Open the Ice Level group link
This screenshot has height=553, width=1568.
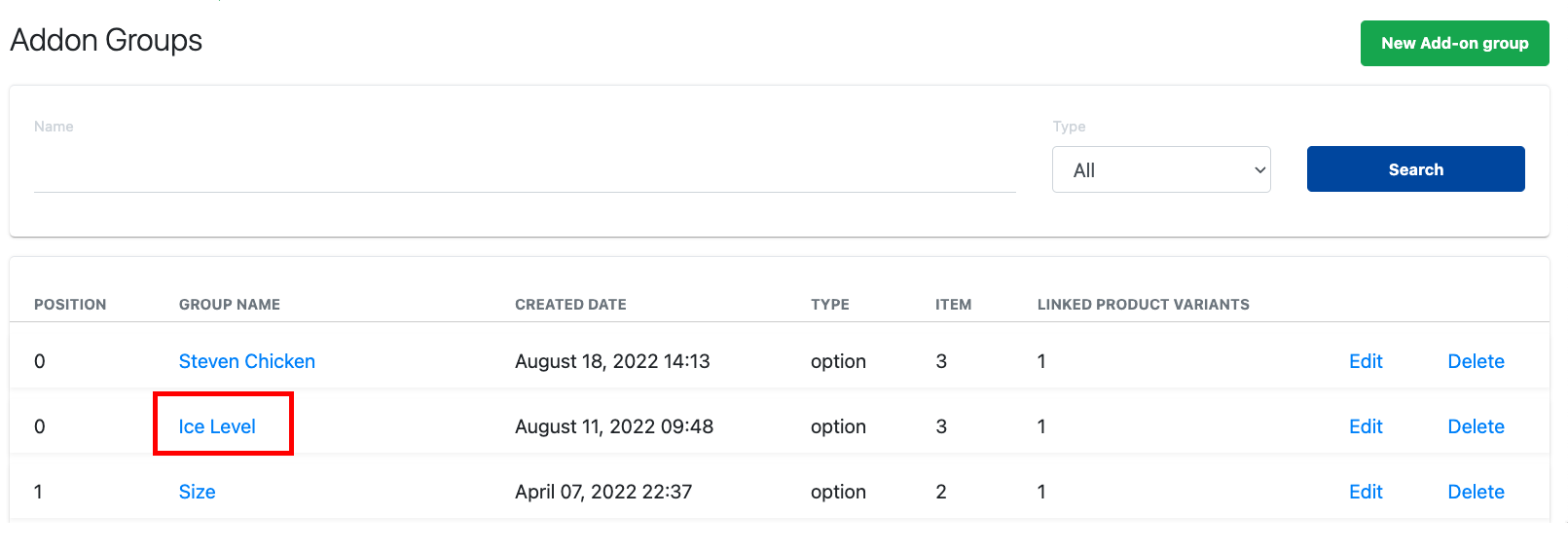pos(217,426)
